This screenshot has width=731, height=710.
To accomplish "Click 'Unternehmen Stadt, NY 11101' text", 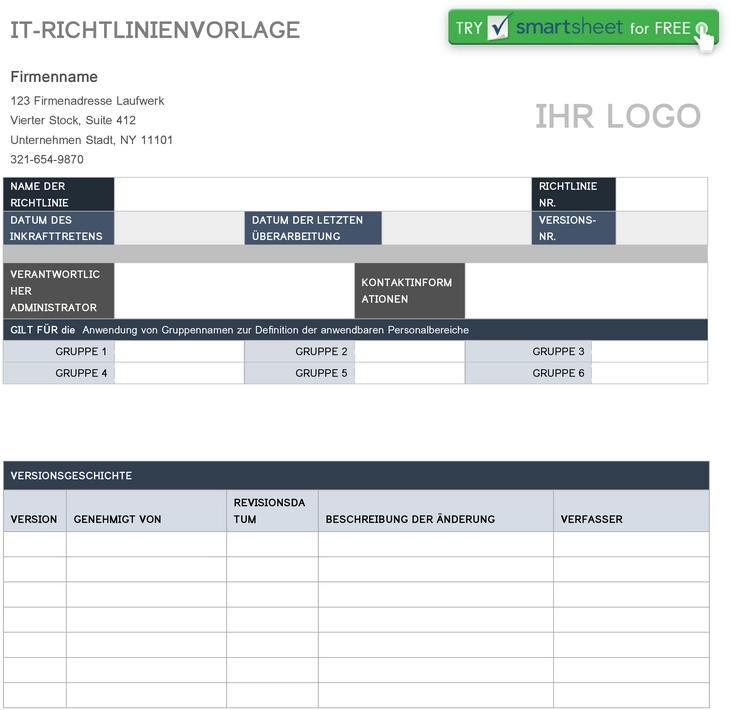I will pyautogui.click(x=91, y=140).
